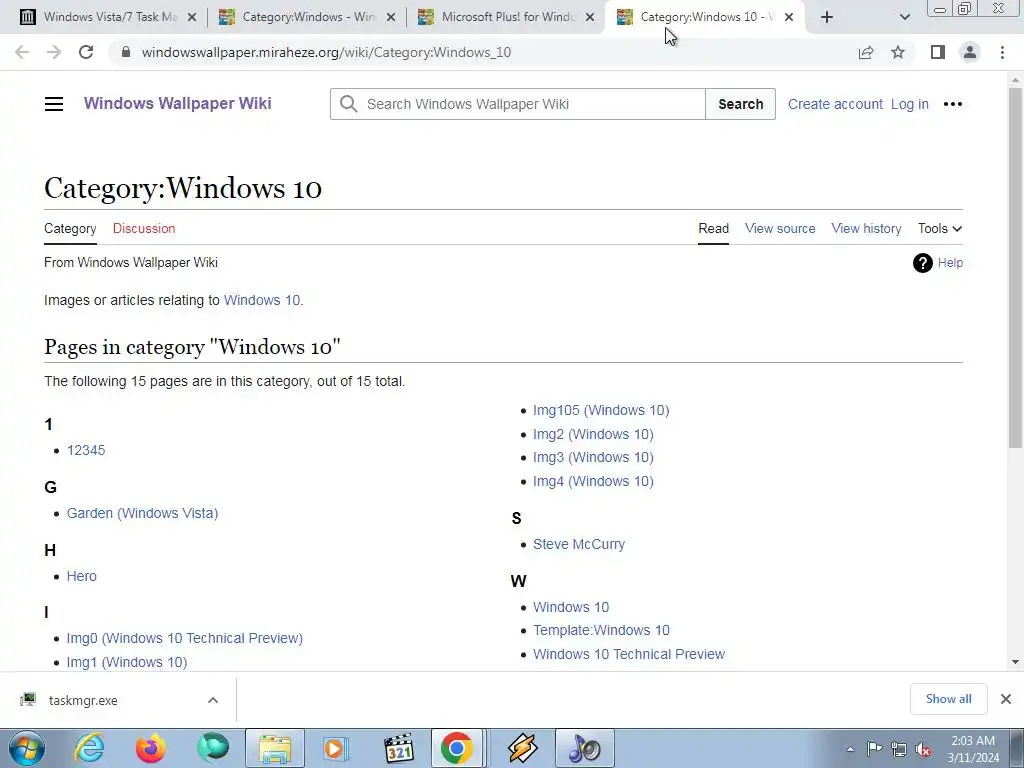Bookmark this page with the star icon
Viewport: 1024px width, 768px height.
coord(899,52)
